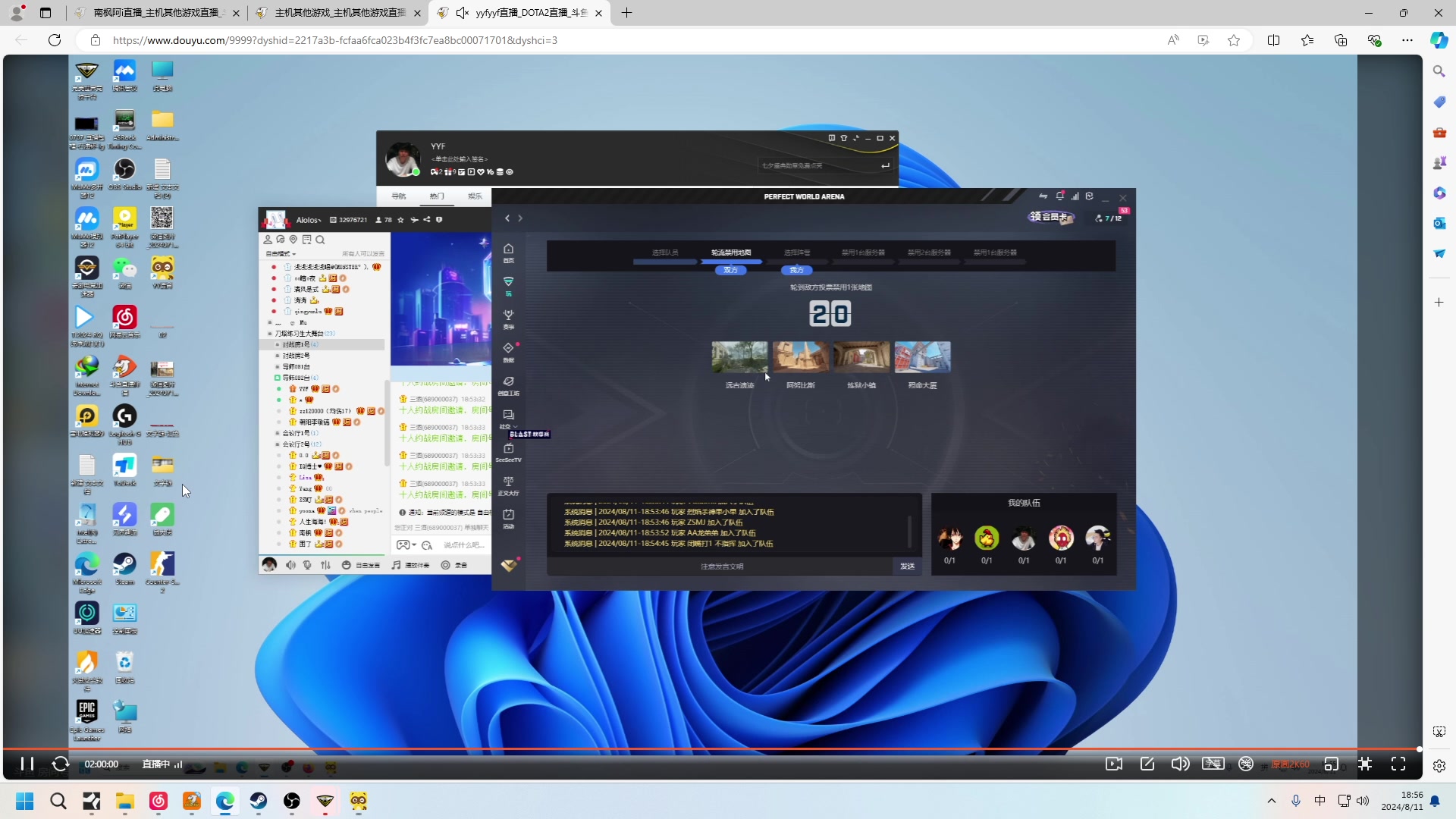Switch to the 南枫阿i直播 browser tab
The width and height of the screenshot is (1456, 819).
(x=155, y=13)
